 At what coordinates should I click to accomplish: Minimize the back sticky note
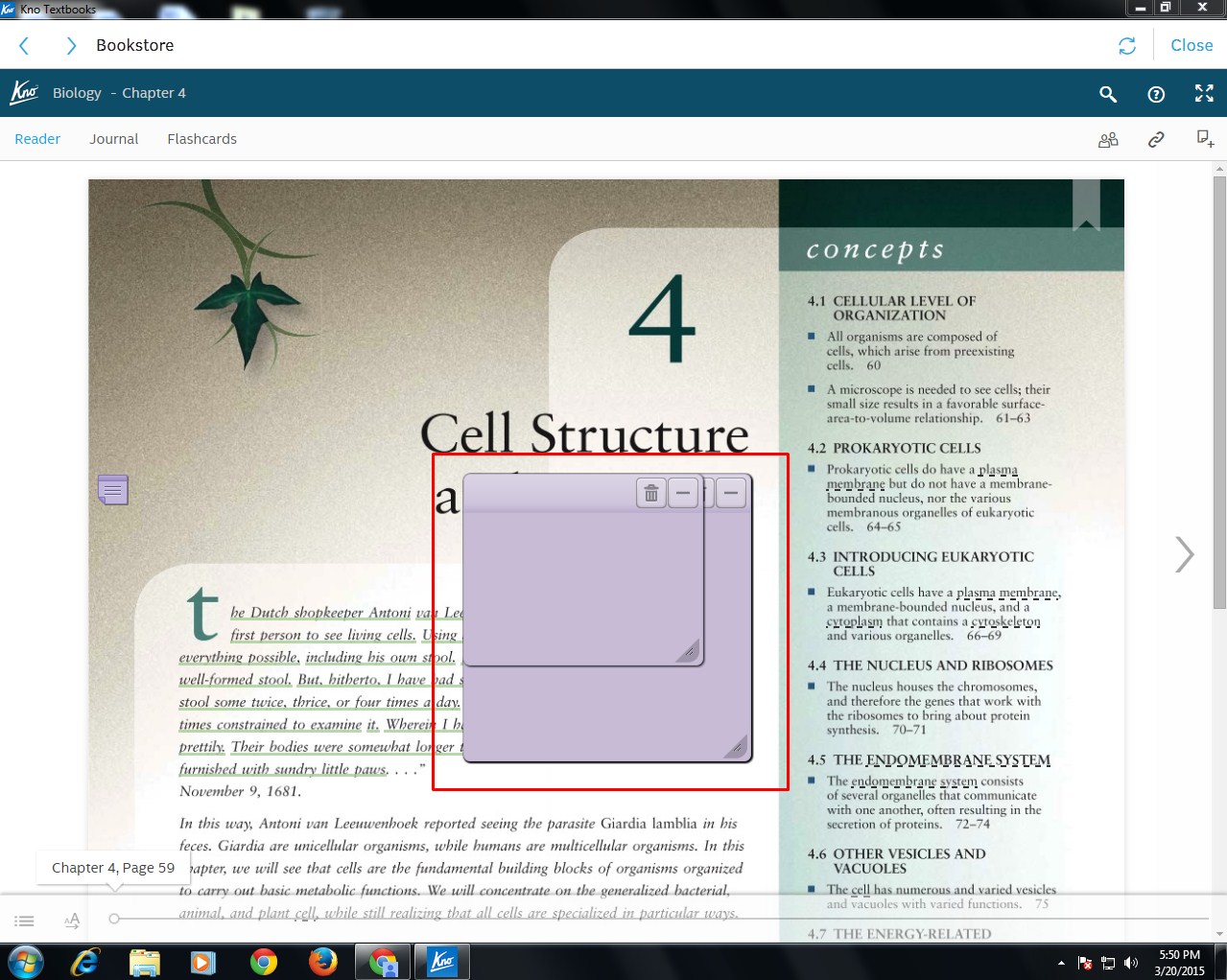click(x=731, y=493)
